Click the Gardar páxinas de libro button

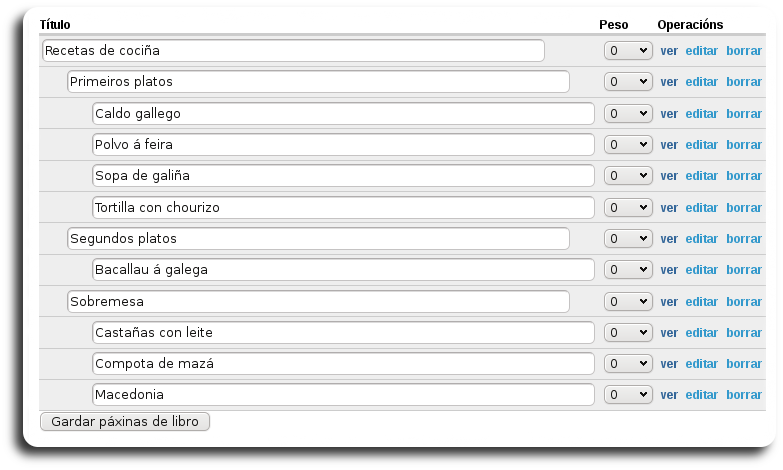[125, 421]
